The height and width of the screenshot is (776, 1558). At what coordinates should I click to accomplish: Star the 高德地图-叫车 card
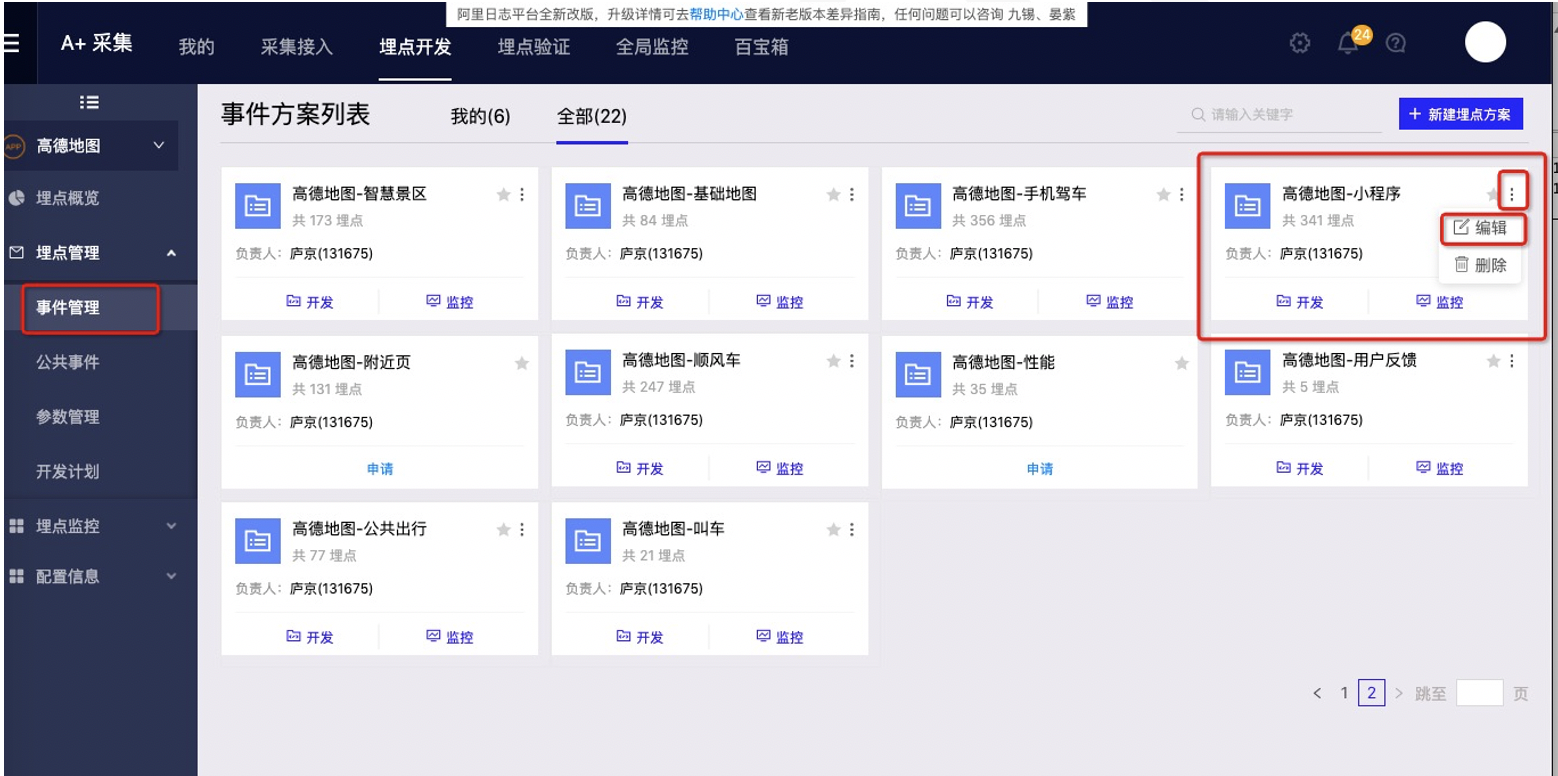tap(834, 529)
